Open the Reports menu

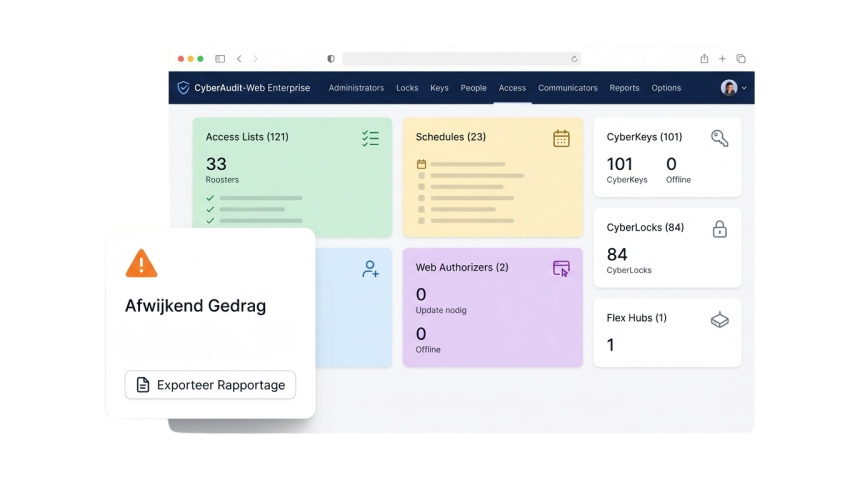click(x=624, y=88)
